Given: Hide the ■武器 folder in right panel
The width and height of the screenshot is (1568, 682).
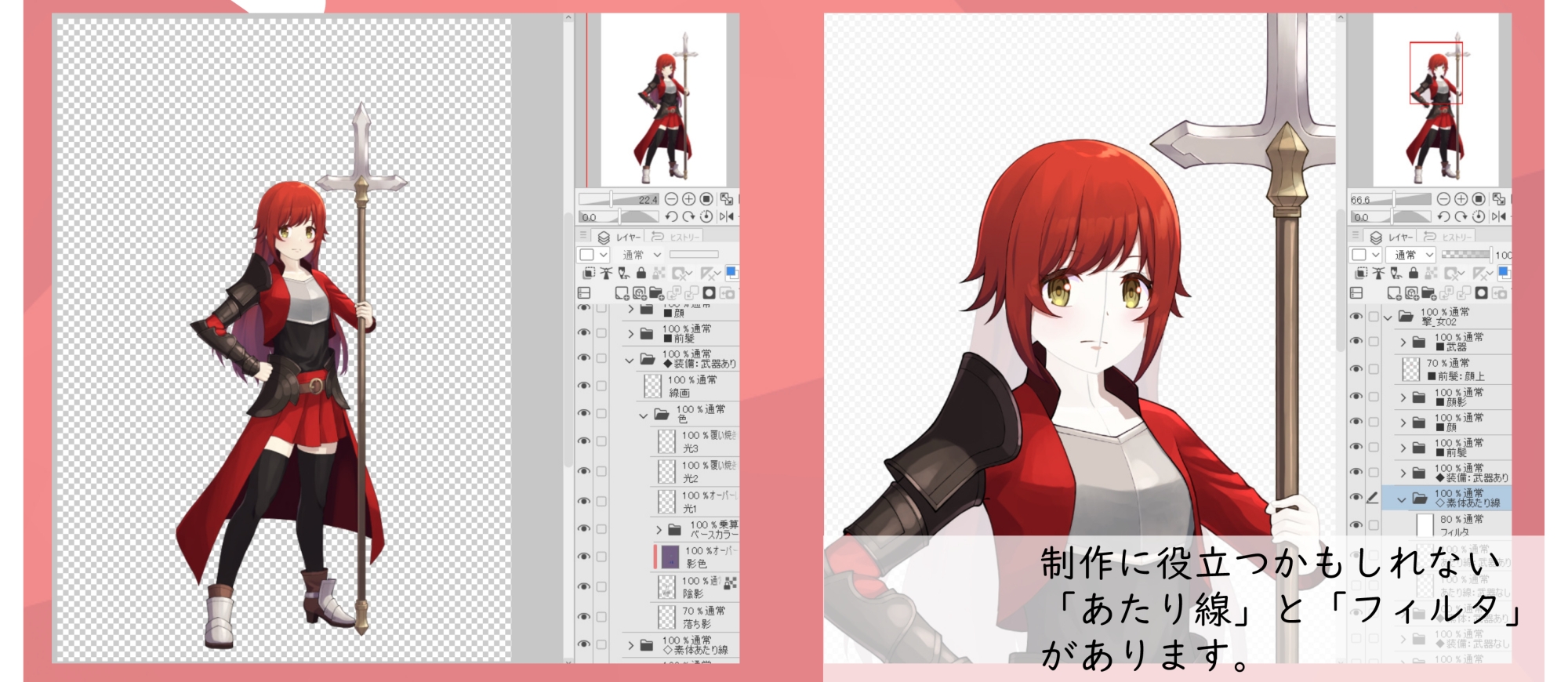Looking at the screenshot, I should [x=1356, y=342].
